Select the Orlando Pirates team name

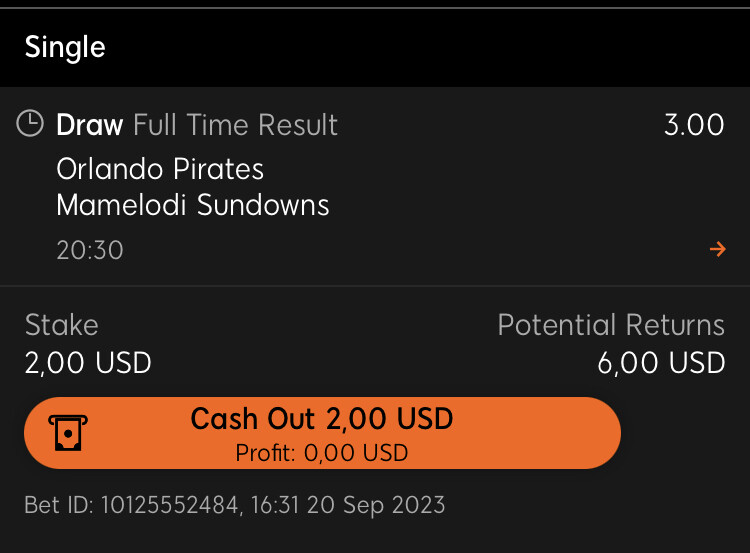click(x=160, y=169)
